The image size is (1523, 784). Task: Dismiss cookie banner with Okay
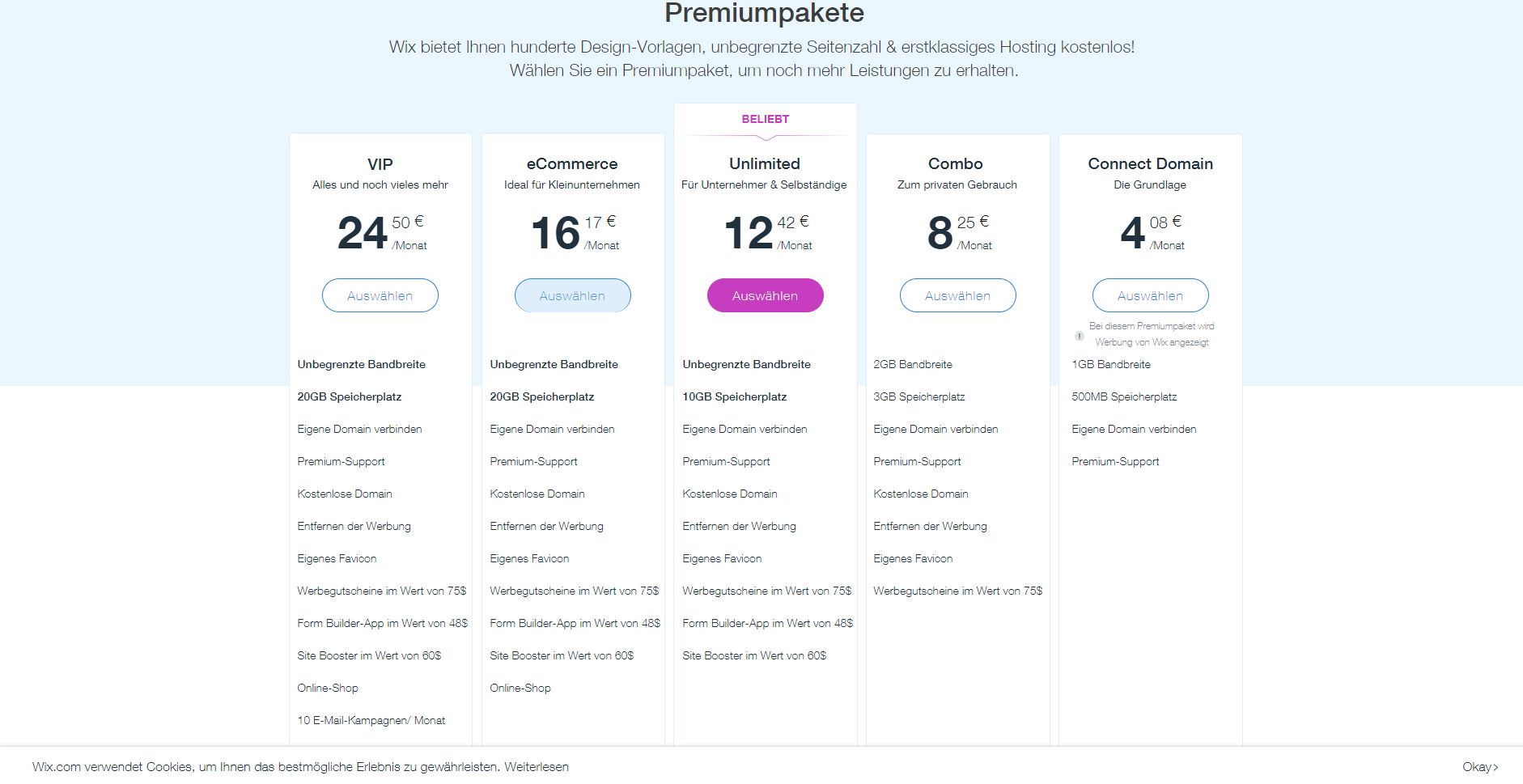point(1480,766)
